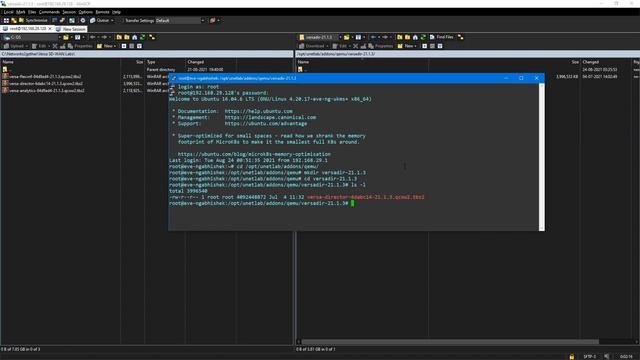Click the Upload button in local panel
640x360 pixels.
pos(14,46)
